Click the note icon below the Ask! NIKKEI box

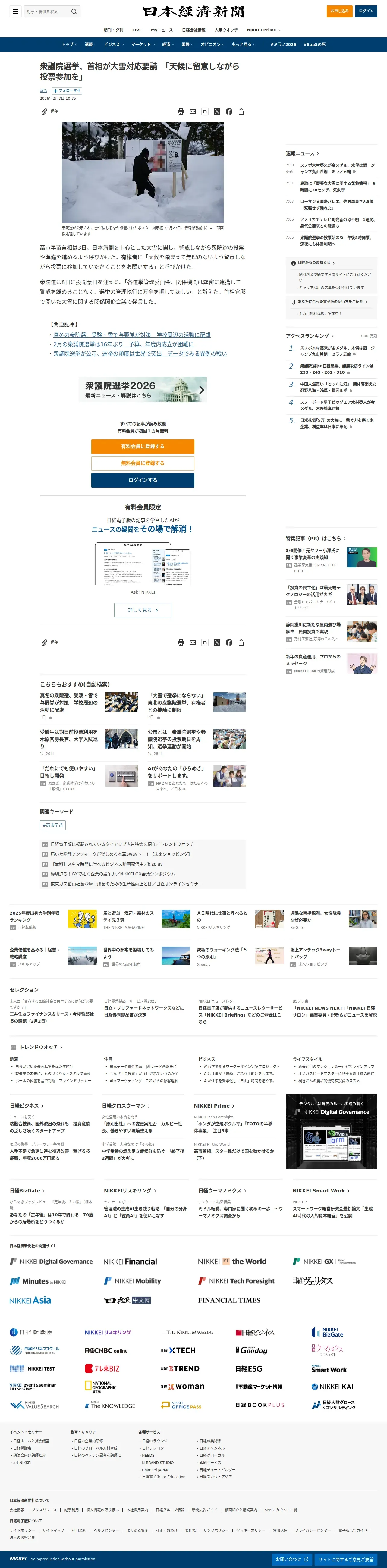[204, 642]
